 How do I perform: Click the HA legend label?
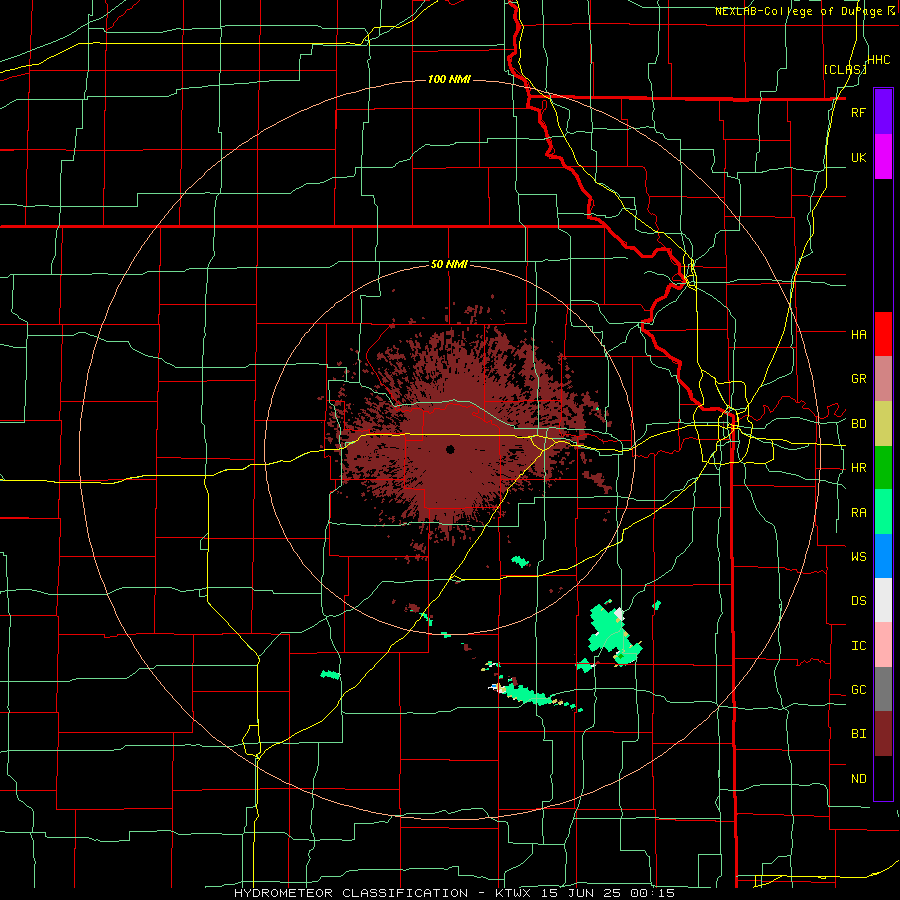tap(859, 334)
